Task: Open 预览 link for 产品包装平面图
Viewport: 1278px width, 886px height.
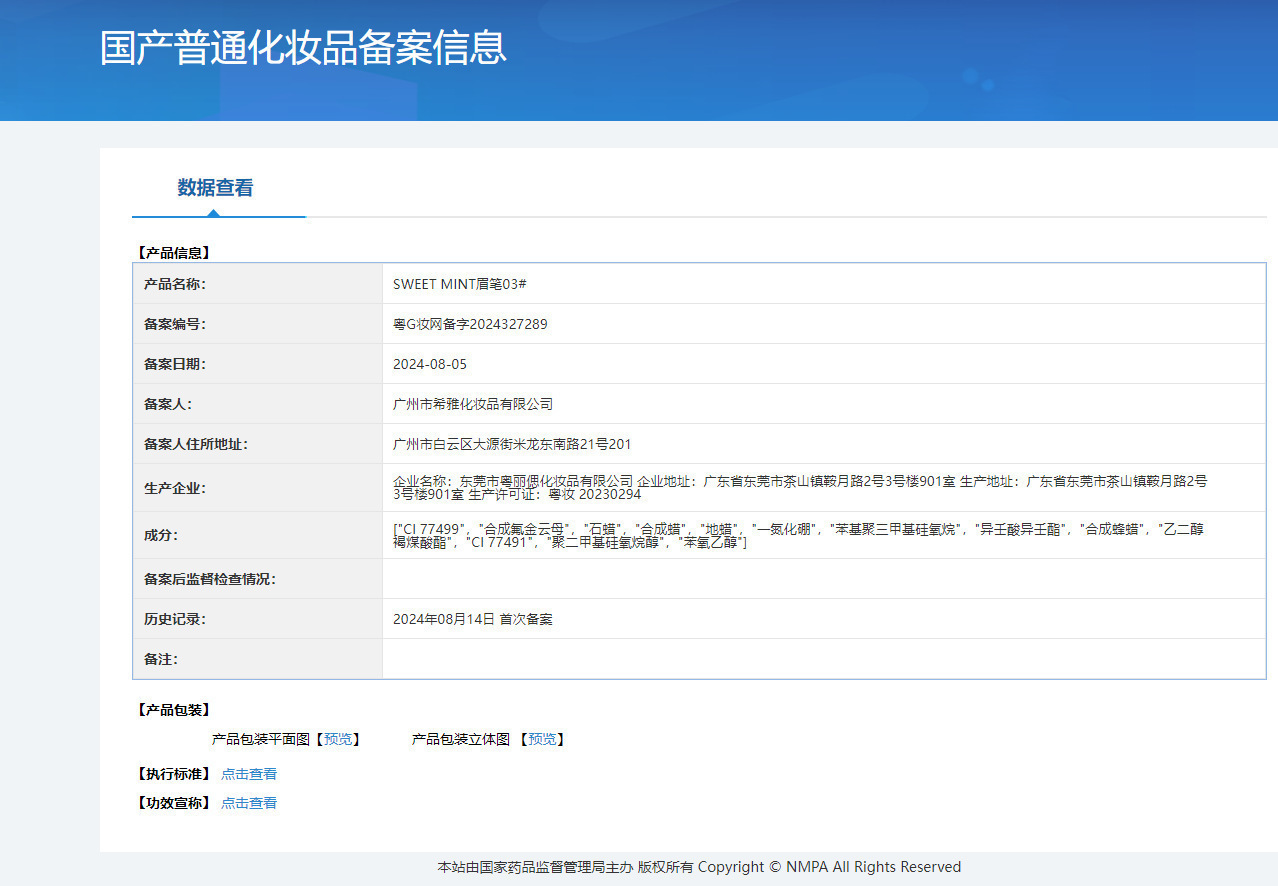Action: click(x=338, y=739)
